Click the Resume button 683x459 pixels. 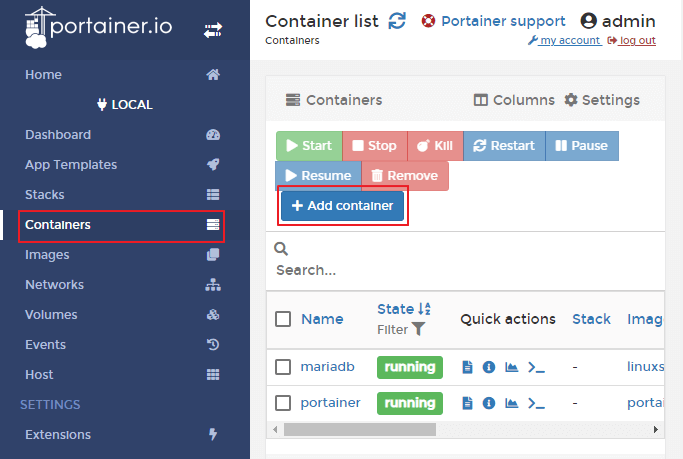[x=318, y=176]
